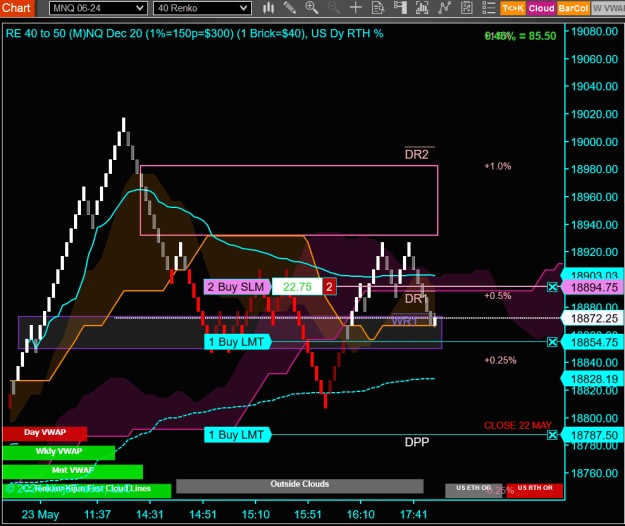Click the +0.25% level label
The height and width of the screenshot is (526, 625).
tap(500, 360)
